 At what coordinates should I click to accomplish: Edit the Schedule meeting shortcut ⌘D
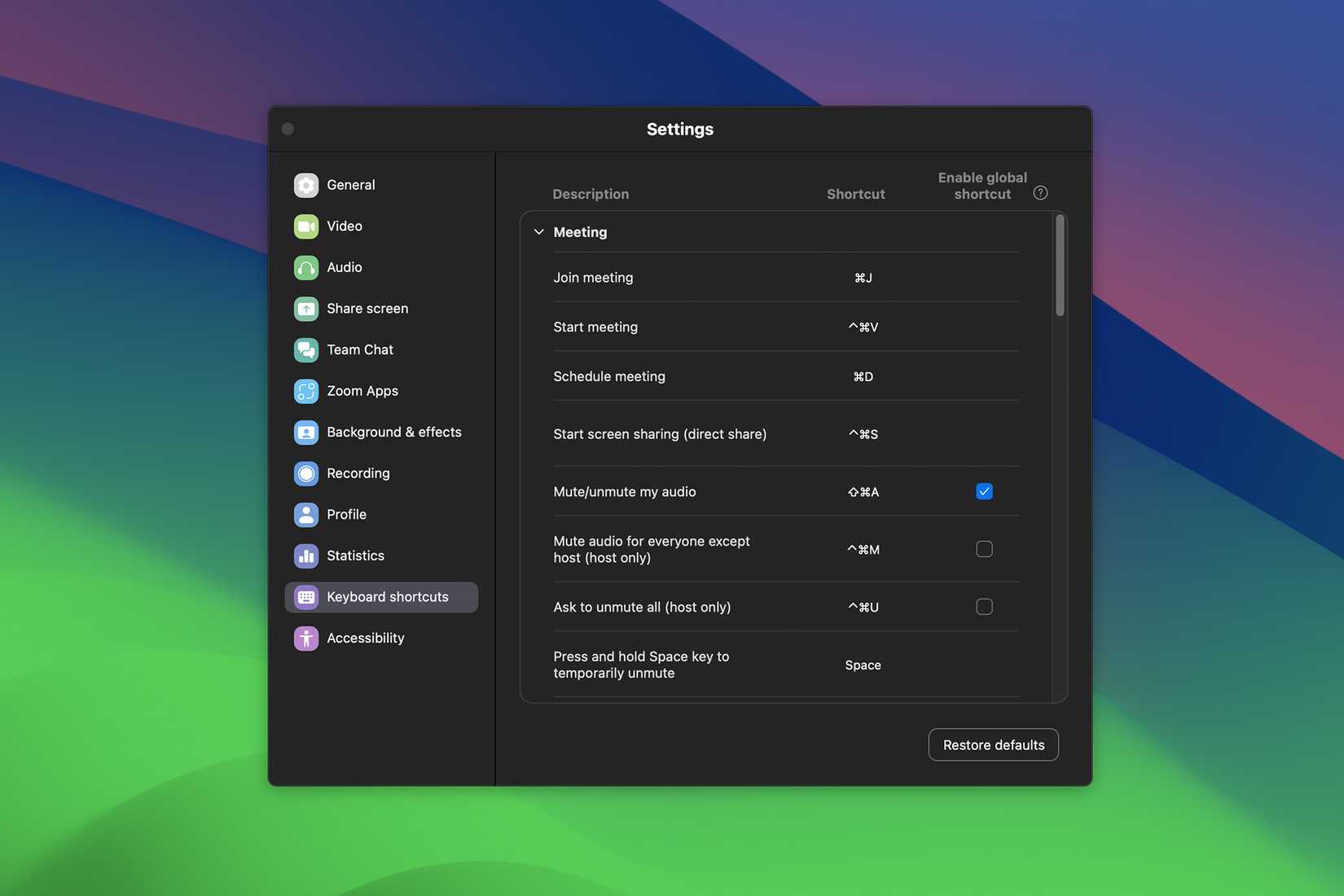[x=863, y=376]
